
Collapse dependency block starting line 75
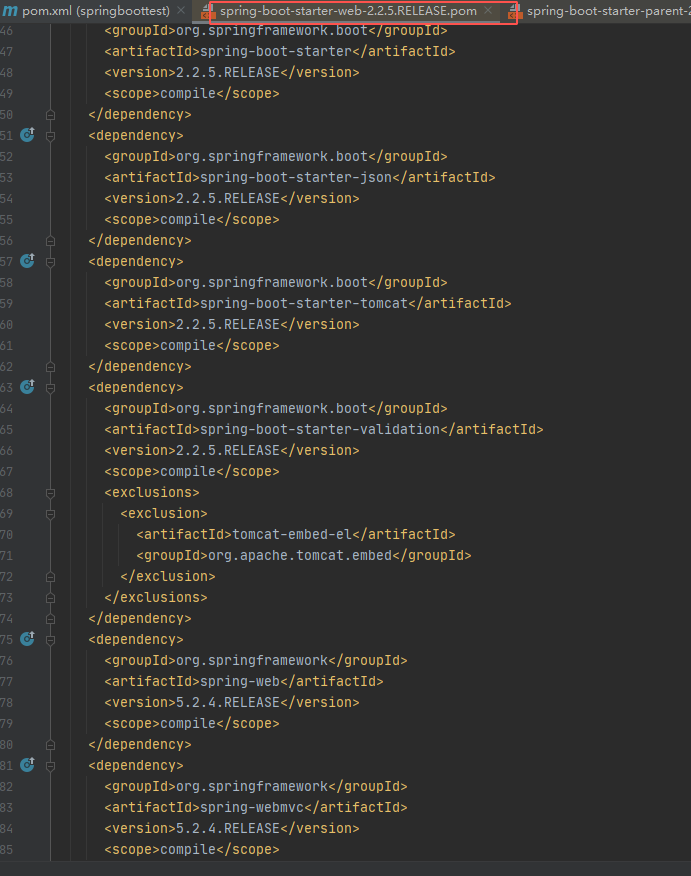click(x=50, y=640)
